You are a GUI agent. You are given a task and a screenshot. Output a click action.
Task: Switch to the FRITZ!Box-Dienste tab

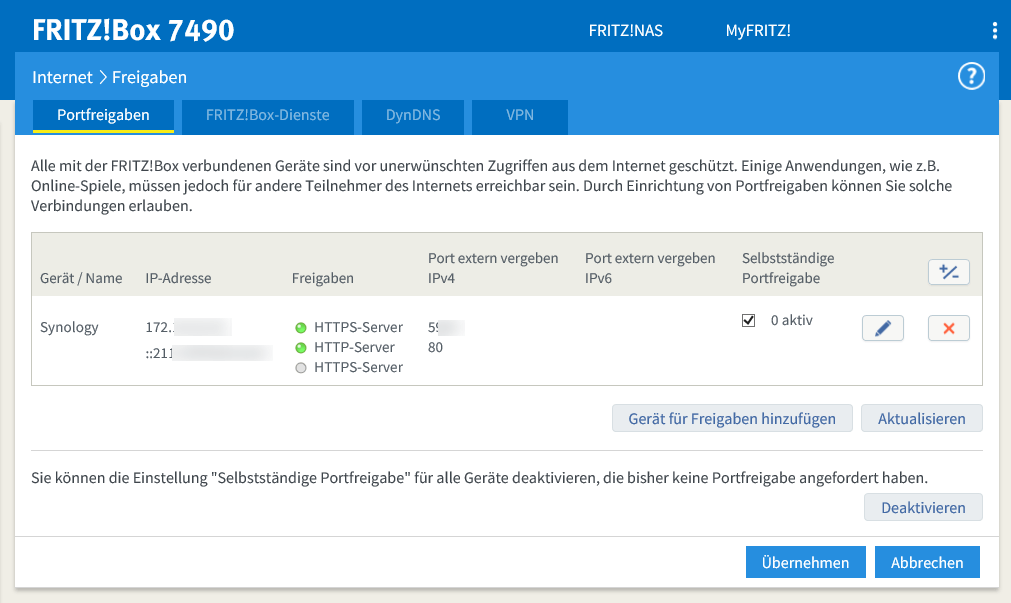point(267,115)
